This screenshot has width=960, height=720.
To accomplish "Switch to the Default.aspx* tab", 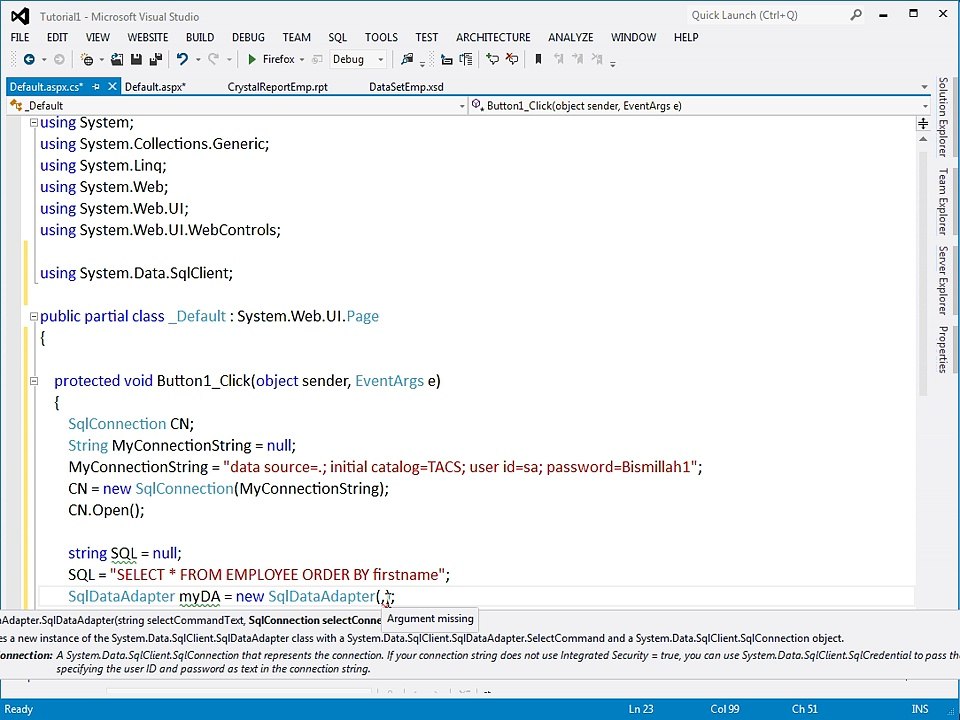I will (156, 87).
